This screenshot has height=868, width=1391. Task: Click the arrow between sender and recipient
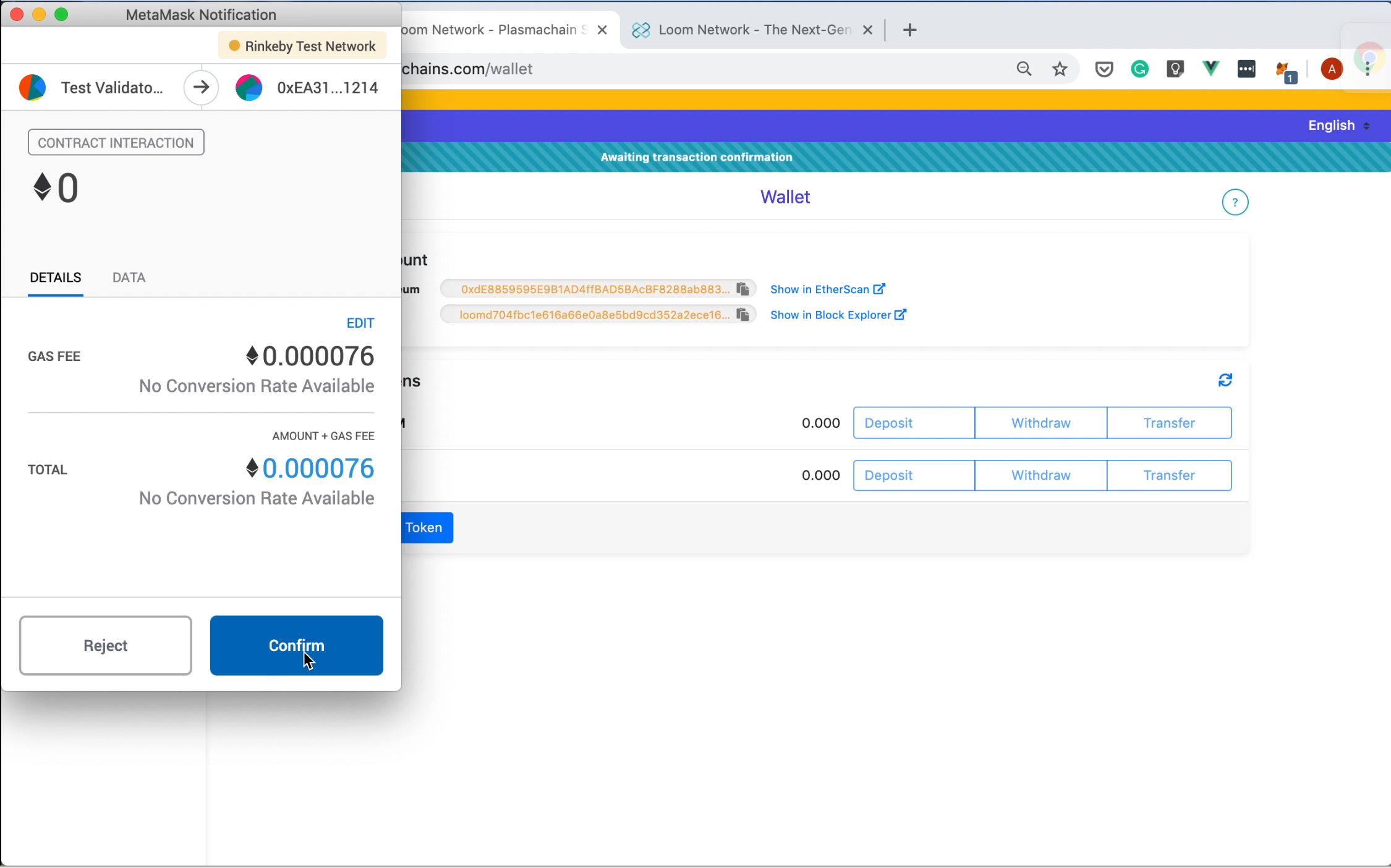[x=201, y=88]
